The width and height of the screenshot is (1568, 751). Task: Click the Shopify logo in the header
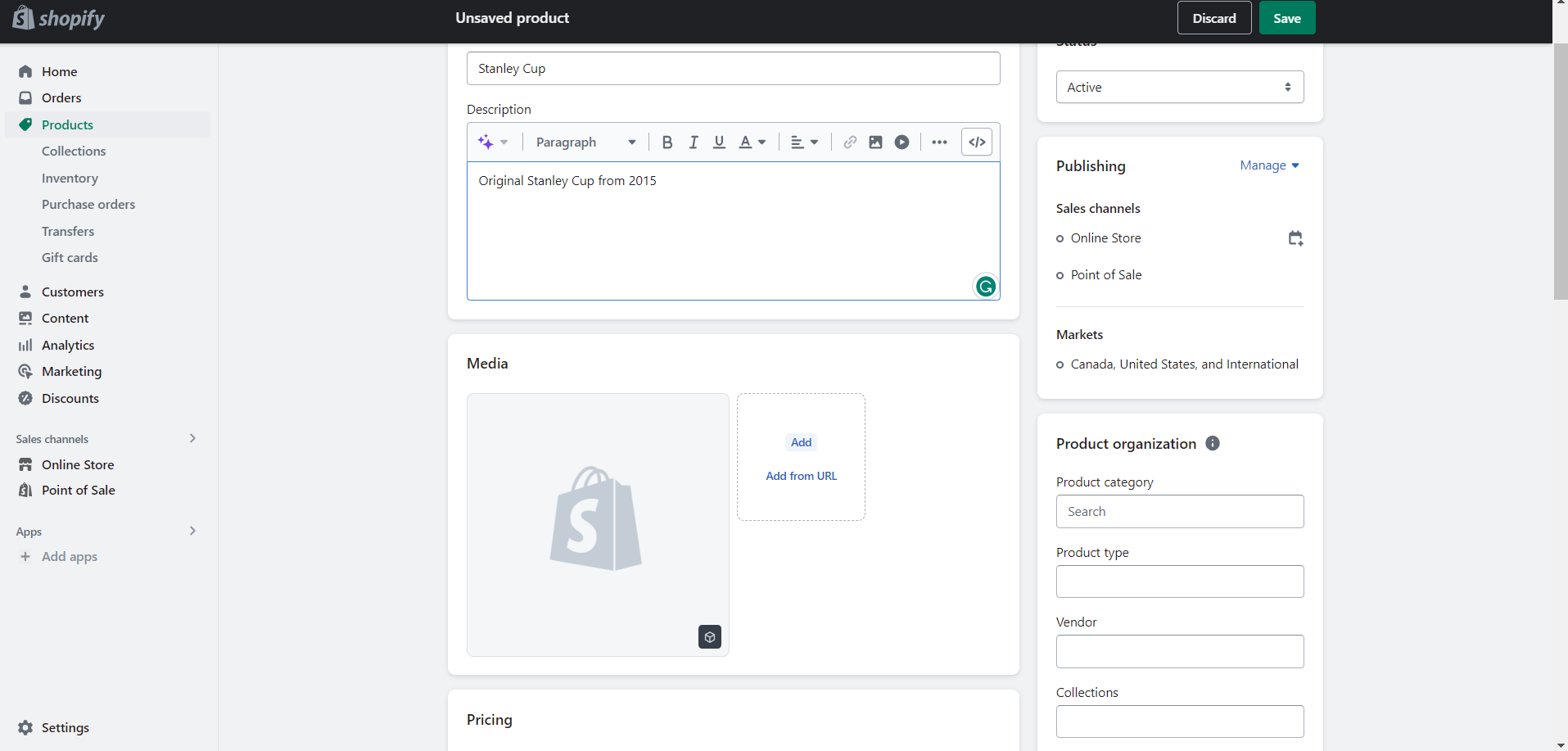[x=59, y=17]
